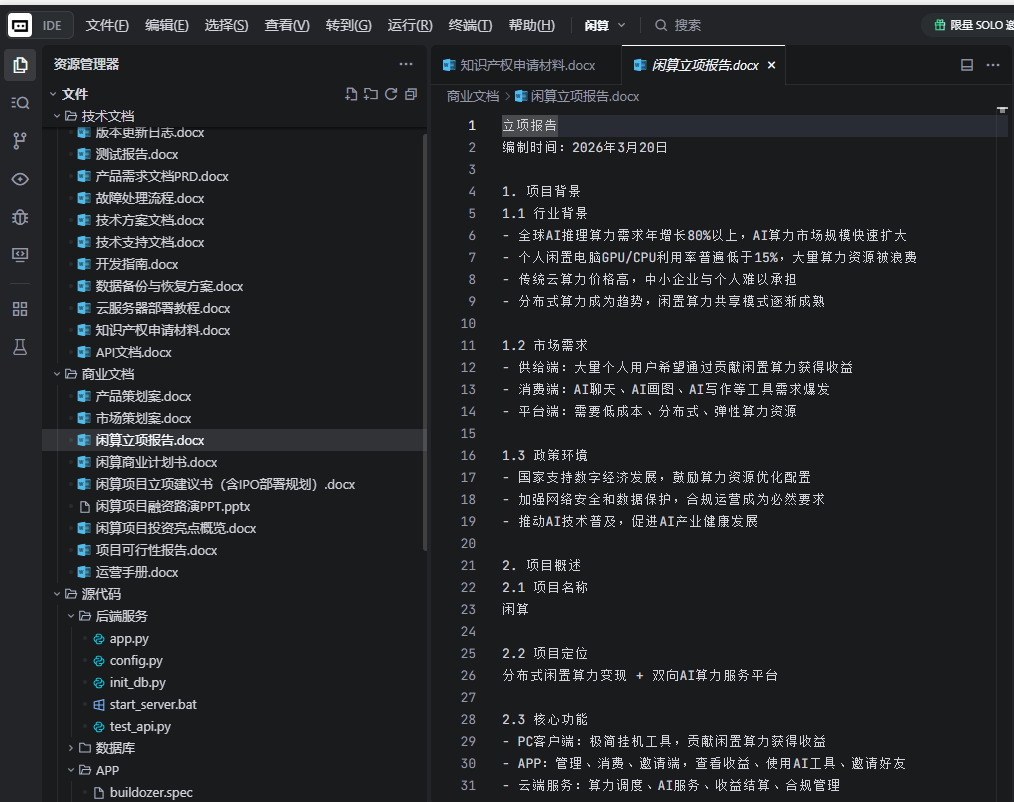Toggle the eye preview icon in sidebar
1014x802 pixels.
[20, 179]
